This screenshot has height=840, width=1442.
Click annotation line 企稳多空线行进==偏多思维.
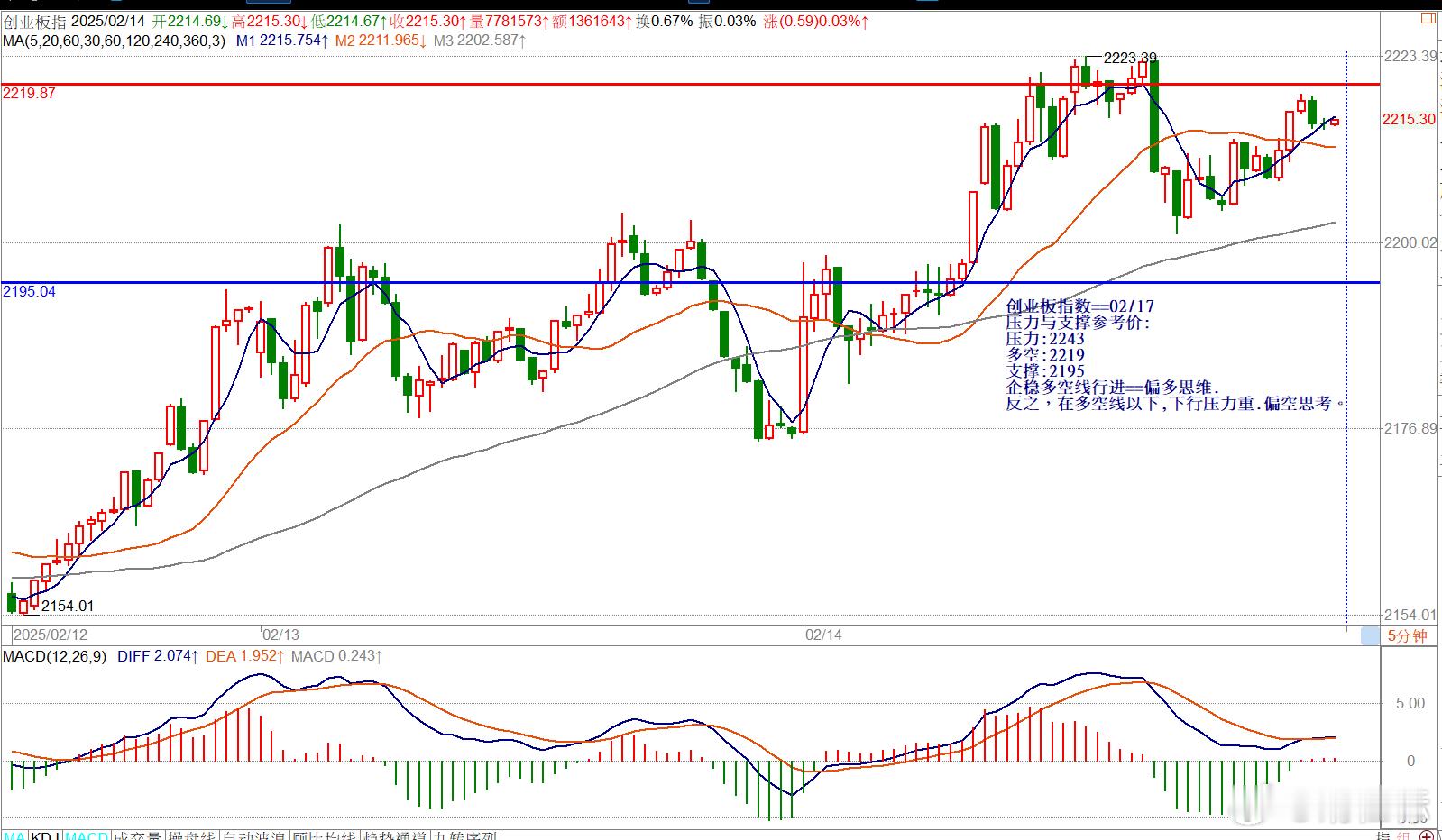1113,388
